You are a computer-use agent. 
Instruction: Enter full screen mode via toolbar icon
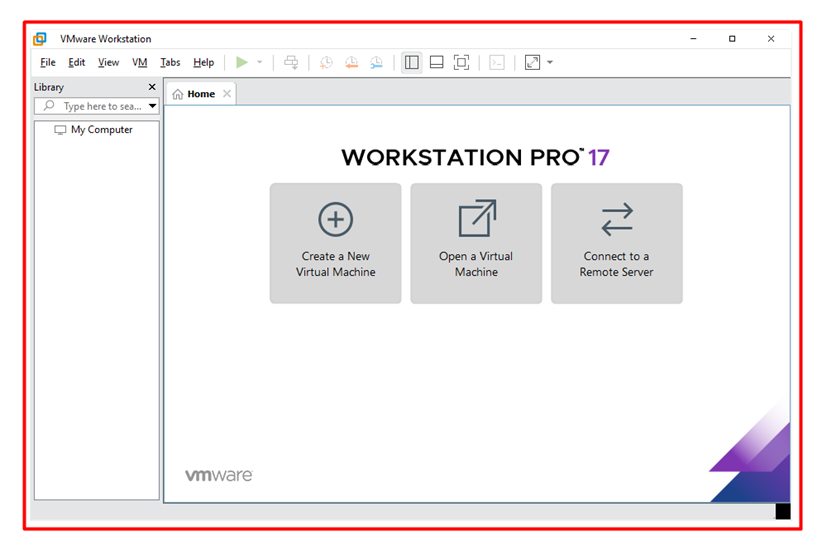(x=461, y=62)
